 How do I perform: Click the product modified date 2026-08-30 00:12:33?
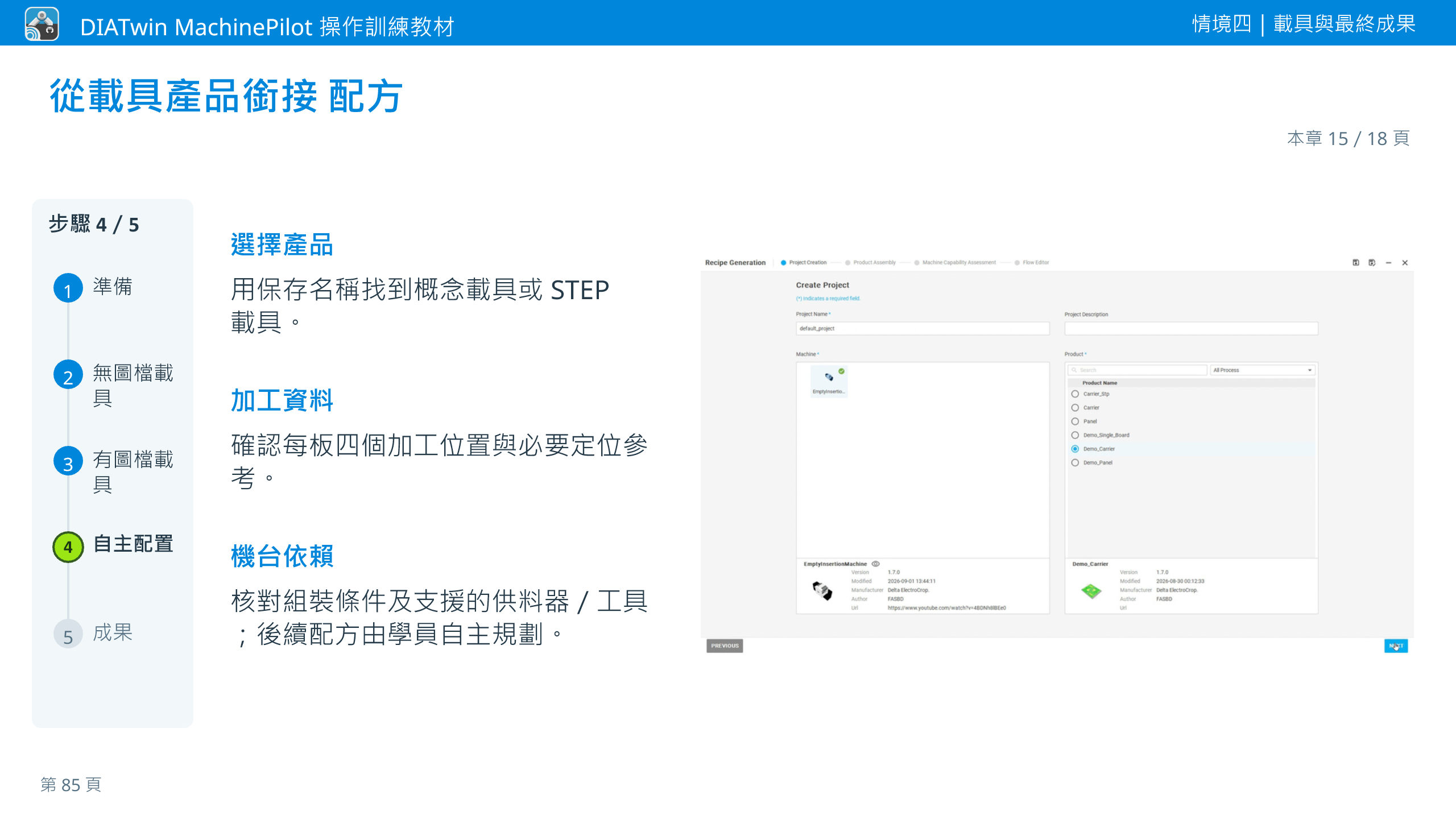(x=1180, y=581)
